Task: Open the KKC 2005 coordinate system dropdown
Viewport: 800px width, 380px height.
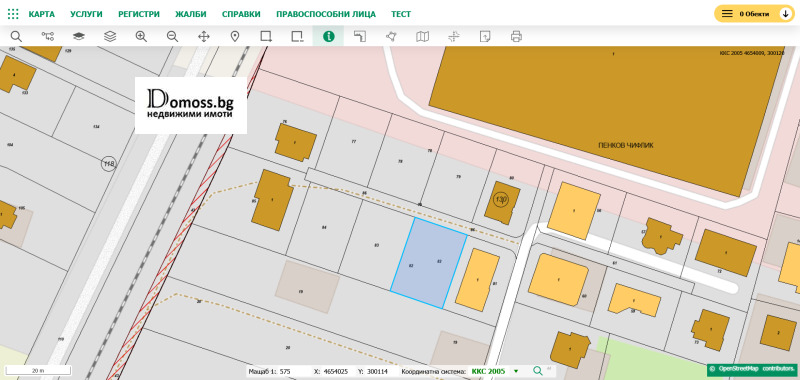Action: pos(494,371)
